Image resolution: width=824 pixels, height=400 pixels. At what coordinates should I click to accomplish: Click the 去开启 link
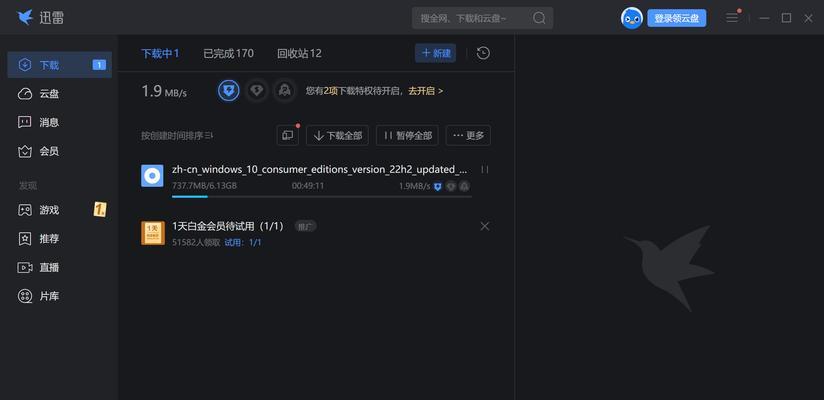[426, 91]
